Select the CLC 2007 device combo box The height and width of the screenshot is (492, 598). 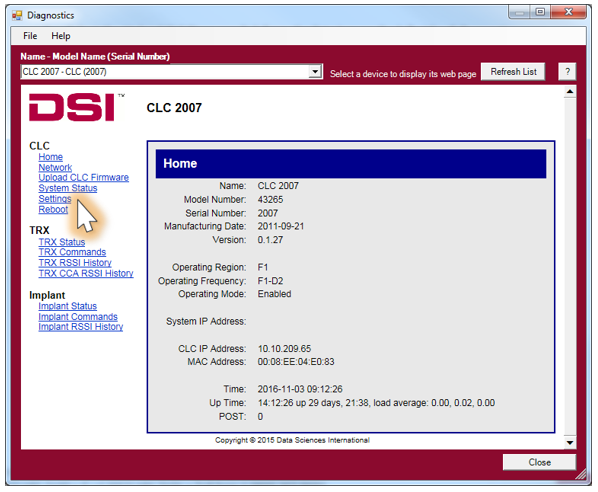[171, 72]
